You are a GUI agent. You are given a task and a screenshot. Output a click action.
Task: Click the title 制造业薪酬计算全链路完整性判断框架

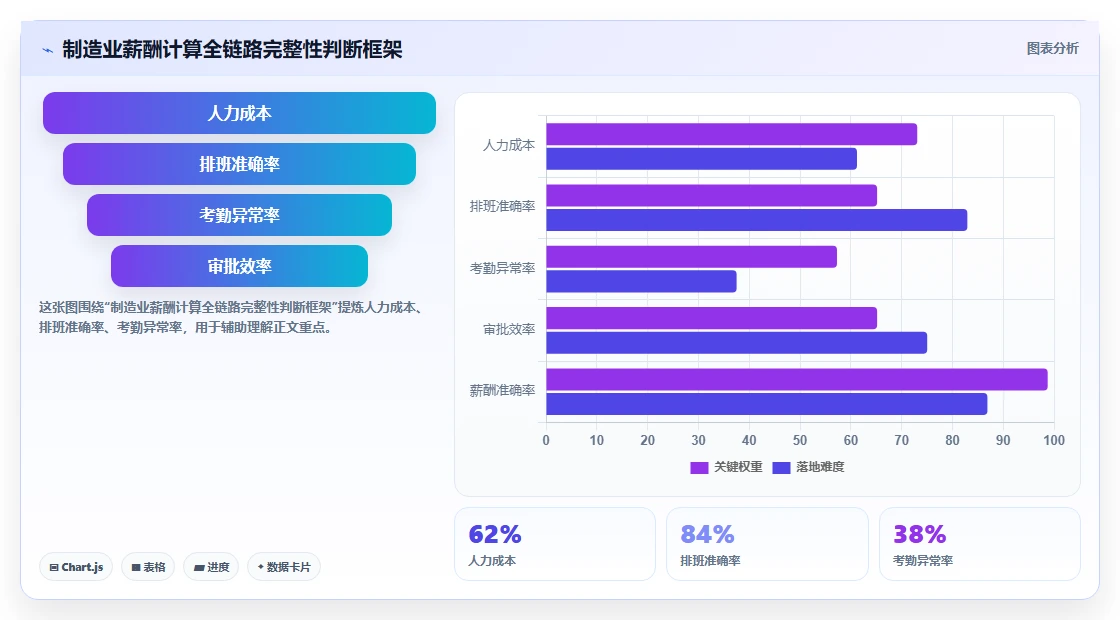(x=232, y=49)
